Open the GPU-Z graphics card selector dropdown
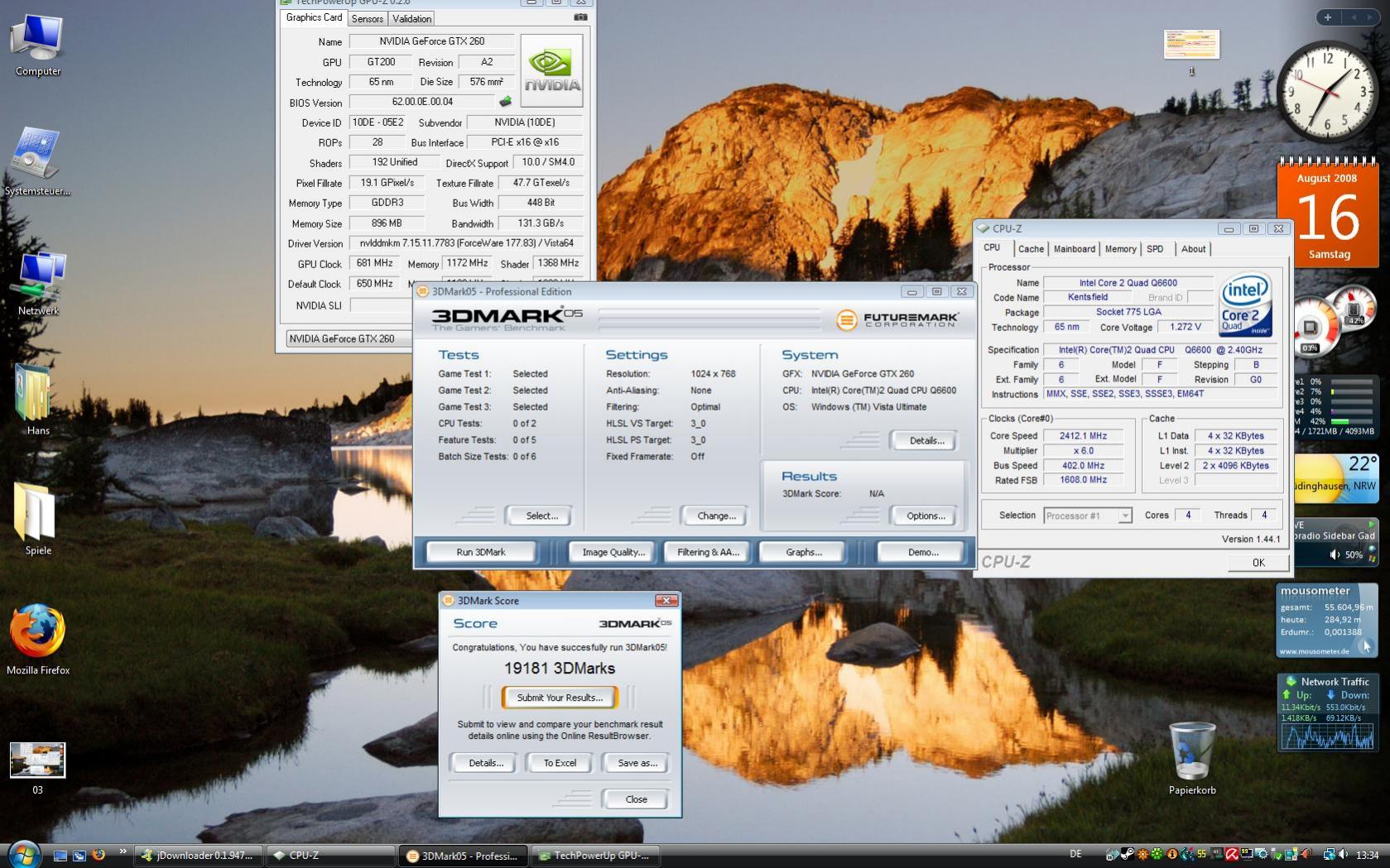 [x=349, y=338]
